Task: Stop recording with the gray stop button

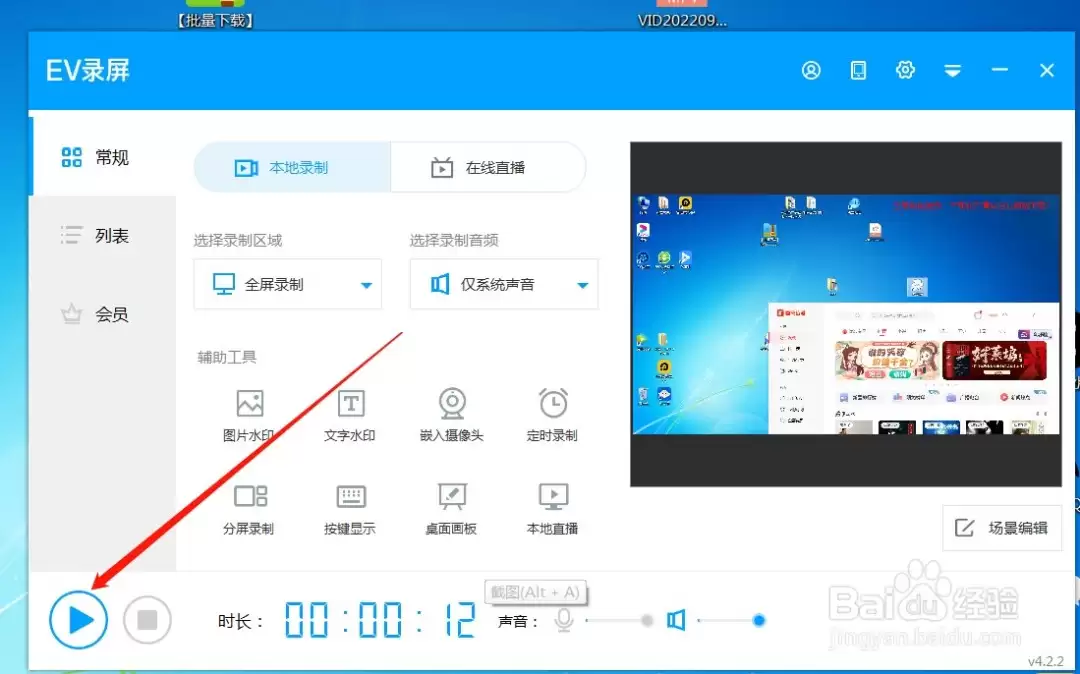Action: point(147,620)
